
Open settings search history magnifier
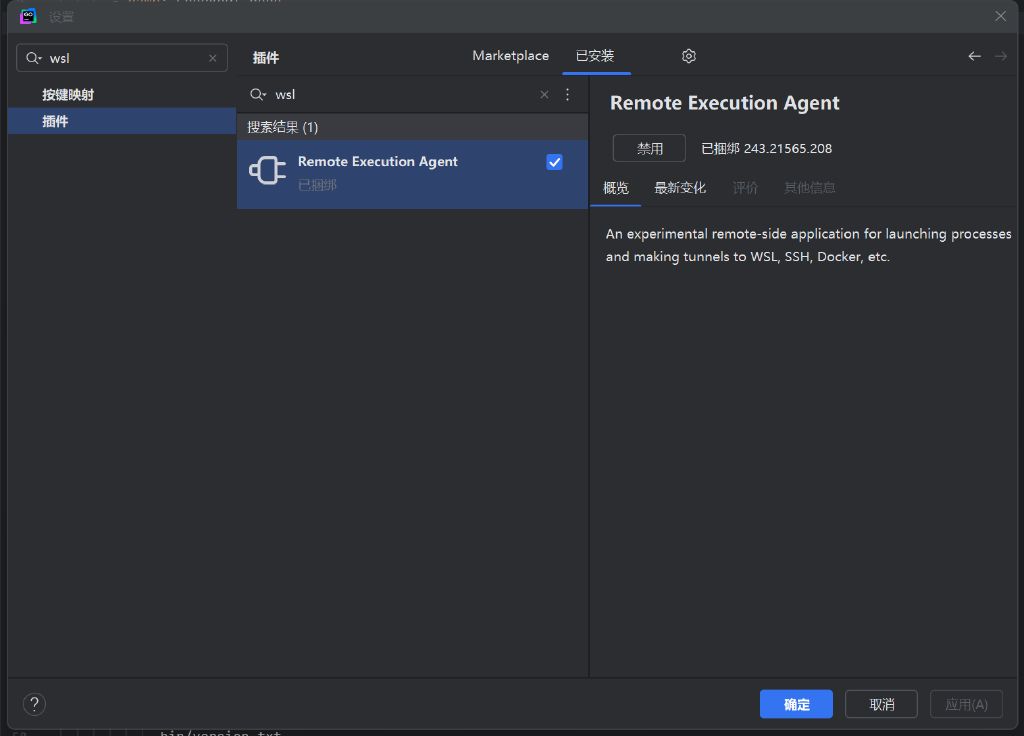[33, 58]
